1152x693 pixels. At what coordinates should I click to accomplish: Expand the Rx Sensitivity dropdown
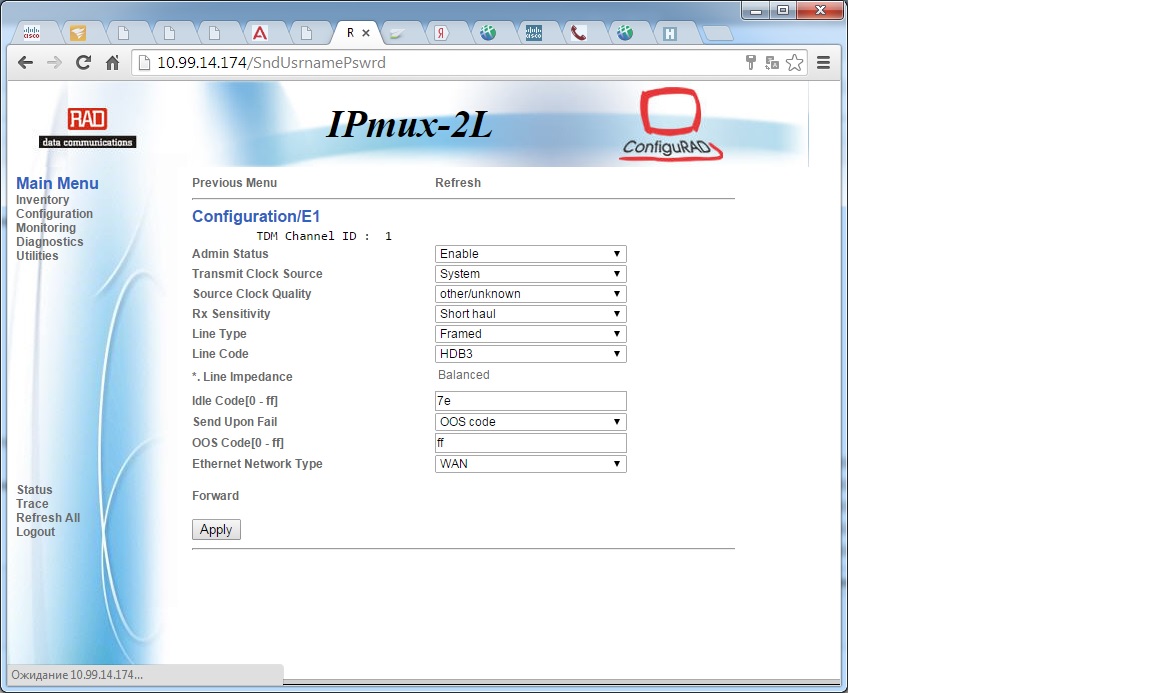click(530, 314)
